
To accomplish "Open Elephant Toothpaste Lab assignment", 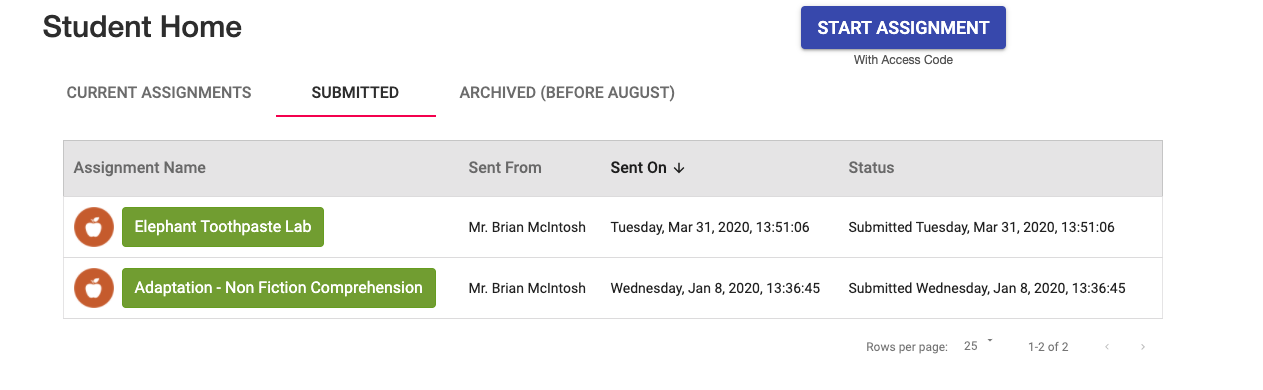I will (x=223, y=227).
